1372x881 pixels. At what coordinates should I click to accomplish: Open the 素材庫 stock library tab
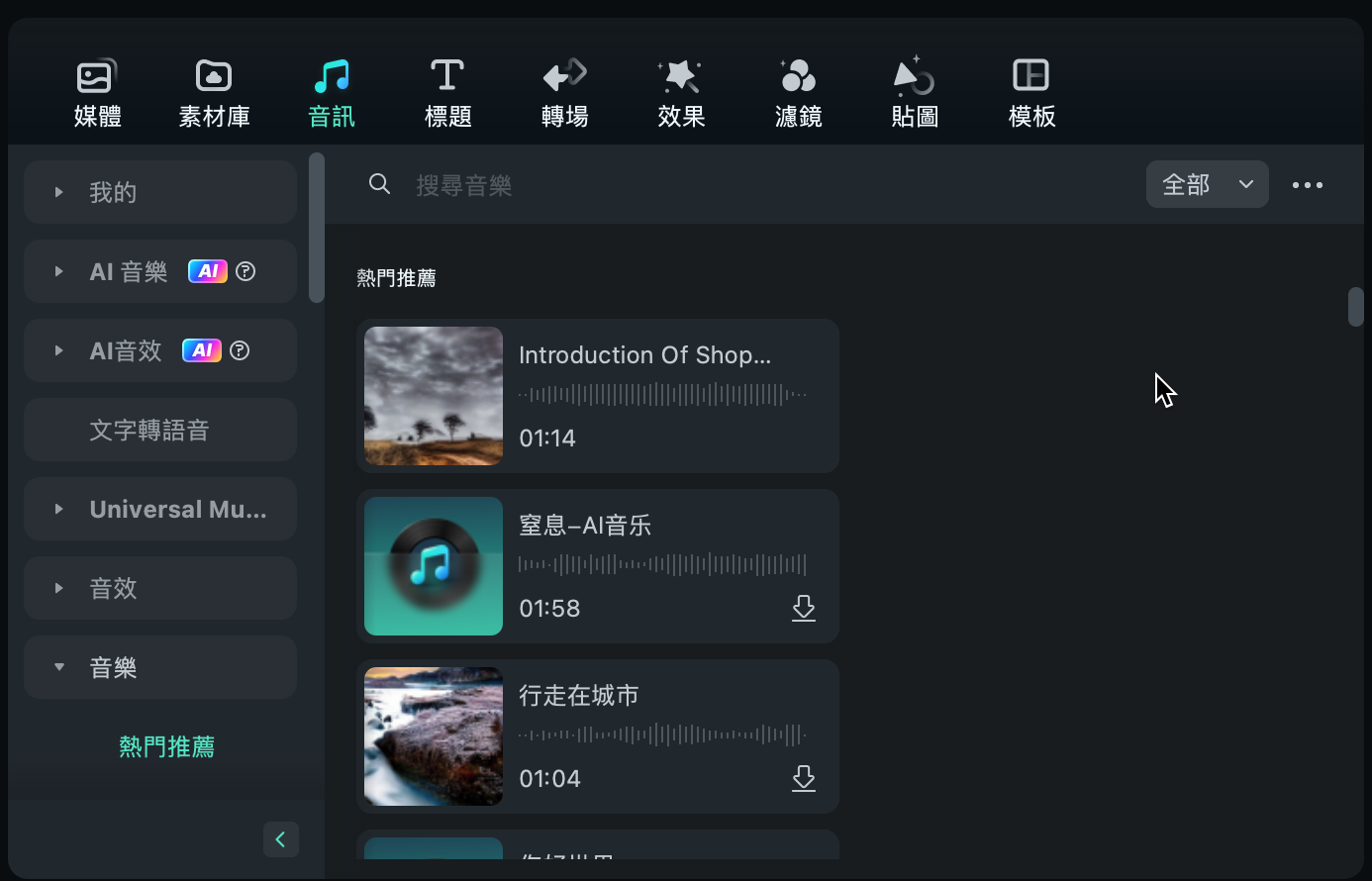pos(214,94)
